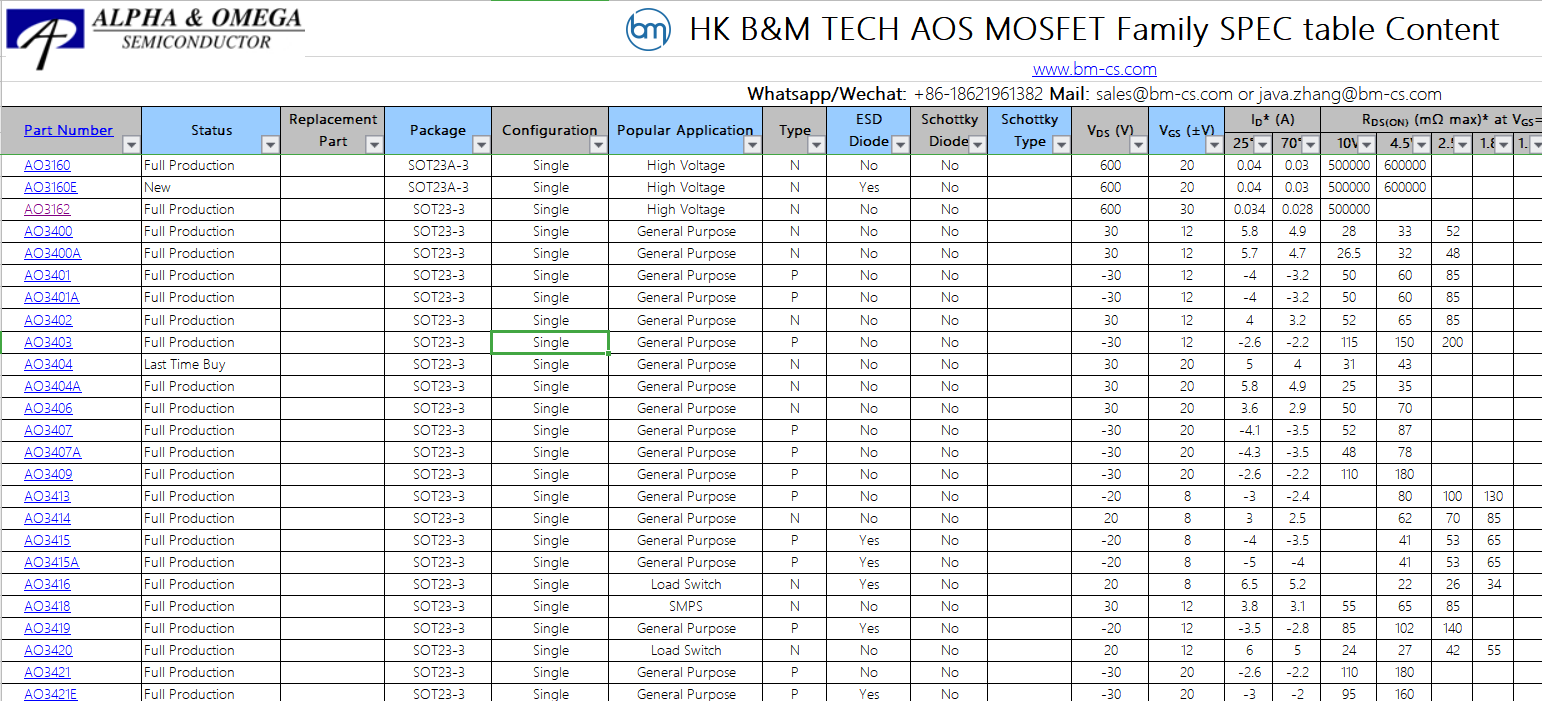1542x701 pixels.
Task: Select 'High Voltage' cell in AO3162 row
Action: point(685,209)
